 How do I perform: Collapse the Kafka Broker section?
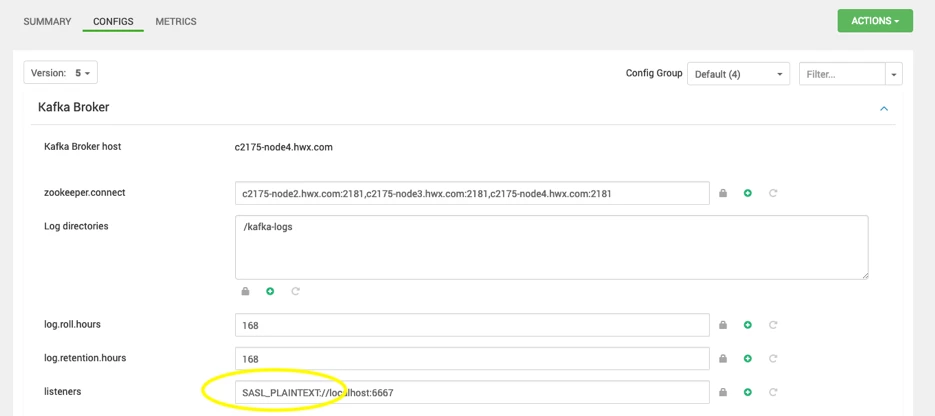[884, 108]
